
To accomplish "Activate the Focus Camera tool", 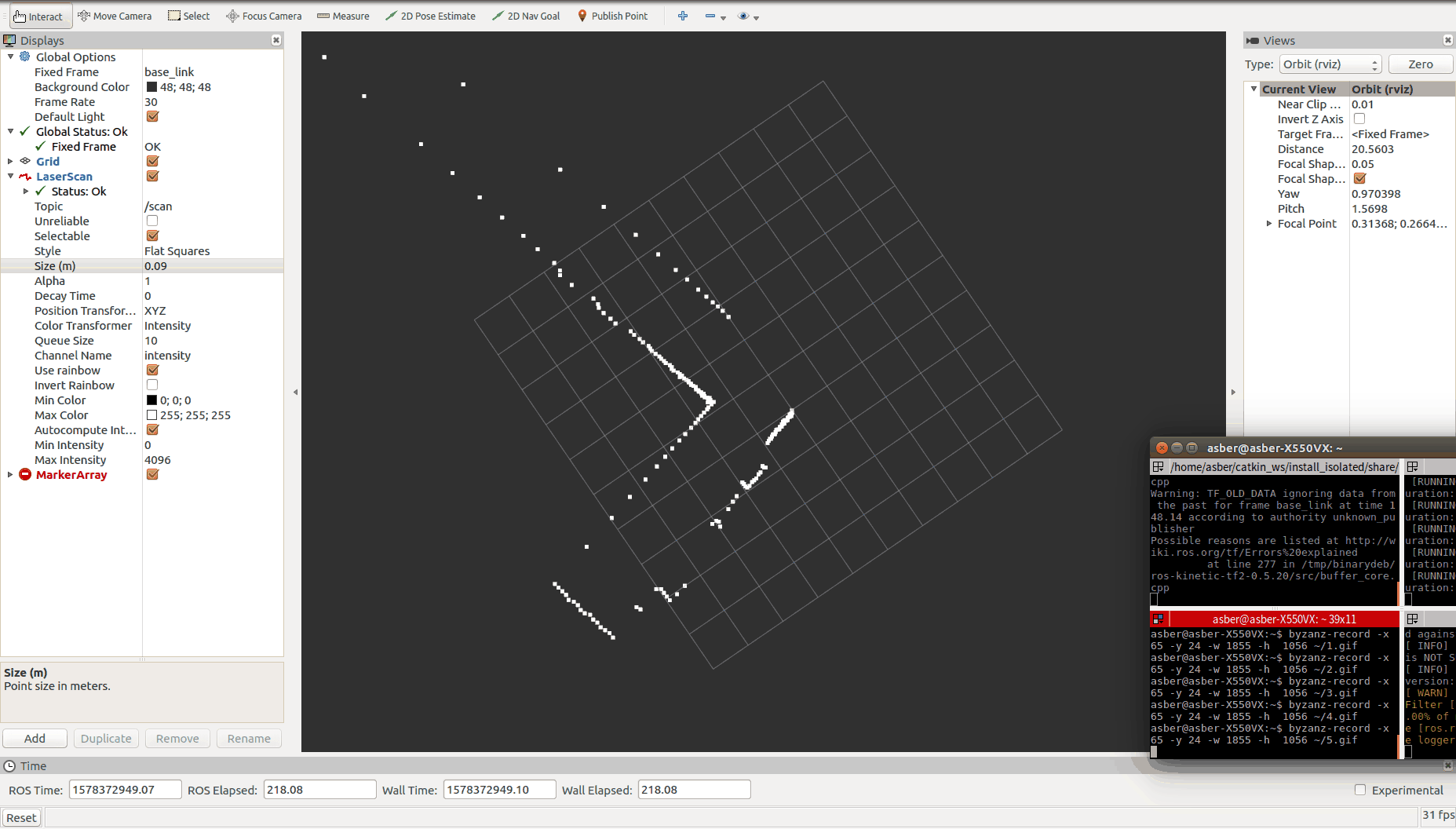I will click(x=264, y=16).
